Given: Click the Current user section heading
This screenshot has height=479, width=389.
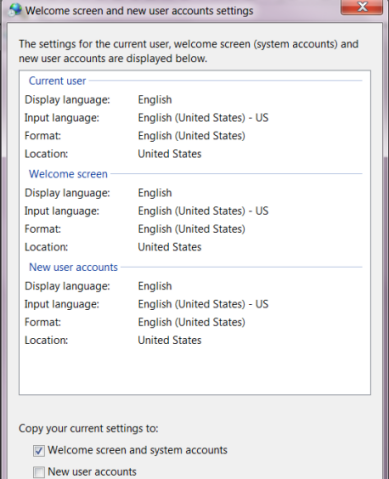Looking at the screenshot, I should pyautogui.click(x=57, y=81).
